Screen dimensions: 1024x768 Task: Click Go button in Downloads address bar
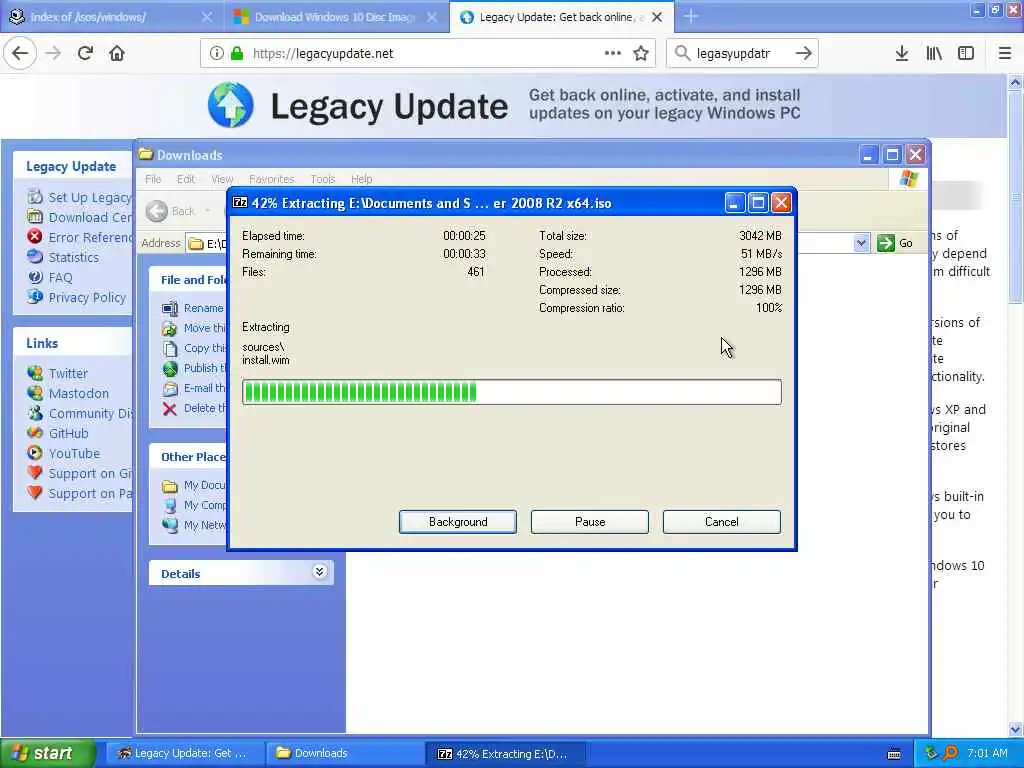(x=895, y=243)
